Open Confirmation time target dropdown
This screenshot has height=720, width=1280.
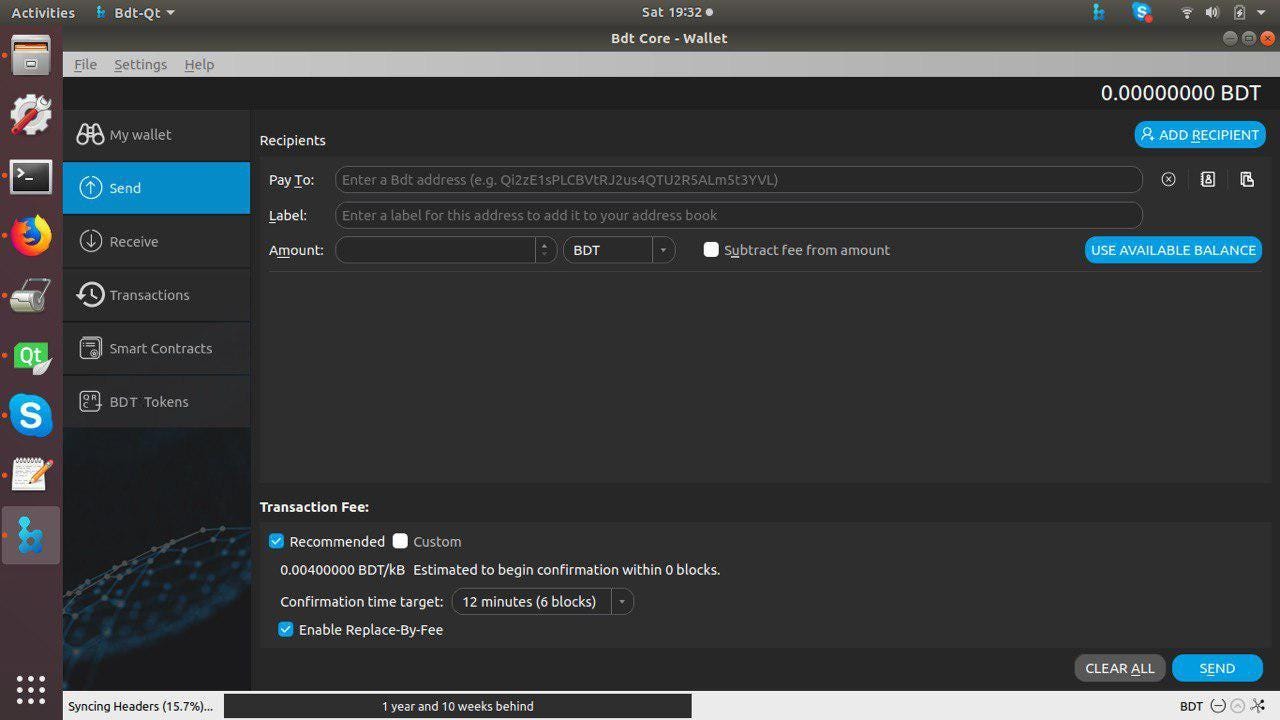click(542, 601)
